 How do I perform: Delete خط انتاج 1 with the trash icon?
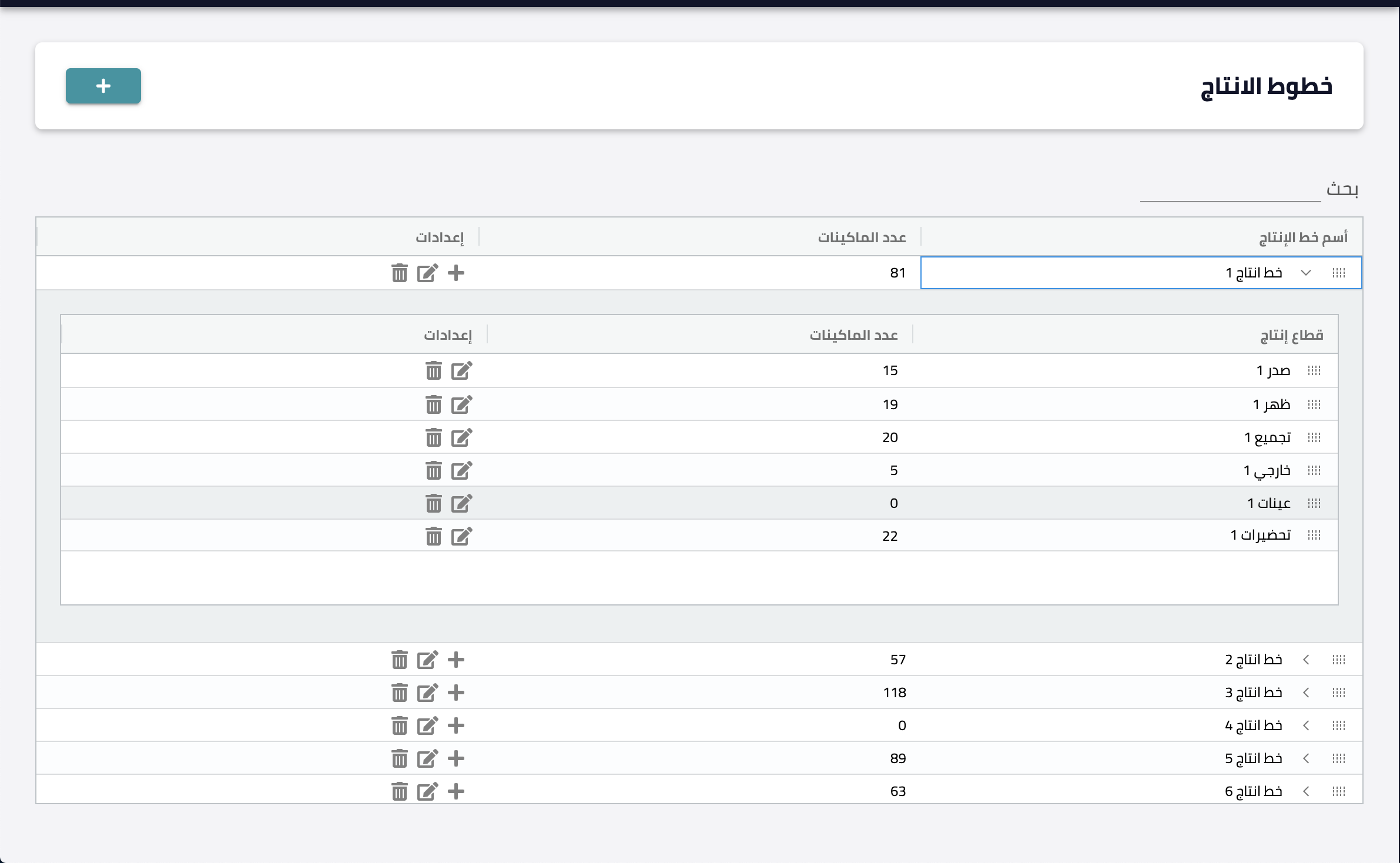click(400, 273)
